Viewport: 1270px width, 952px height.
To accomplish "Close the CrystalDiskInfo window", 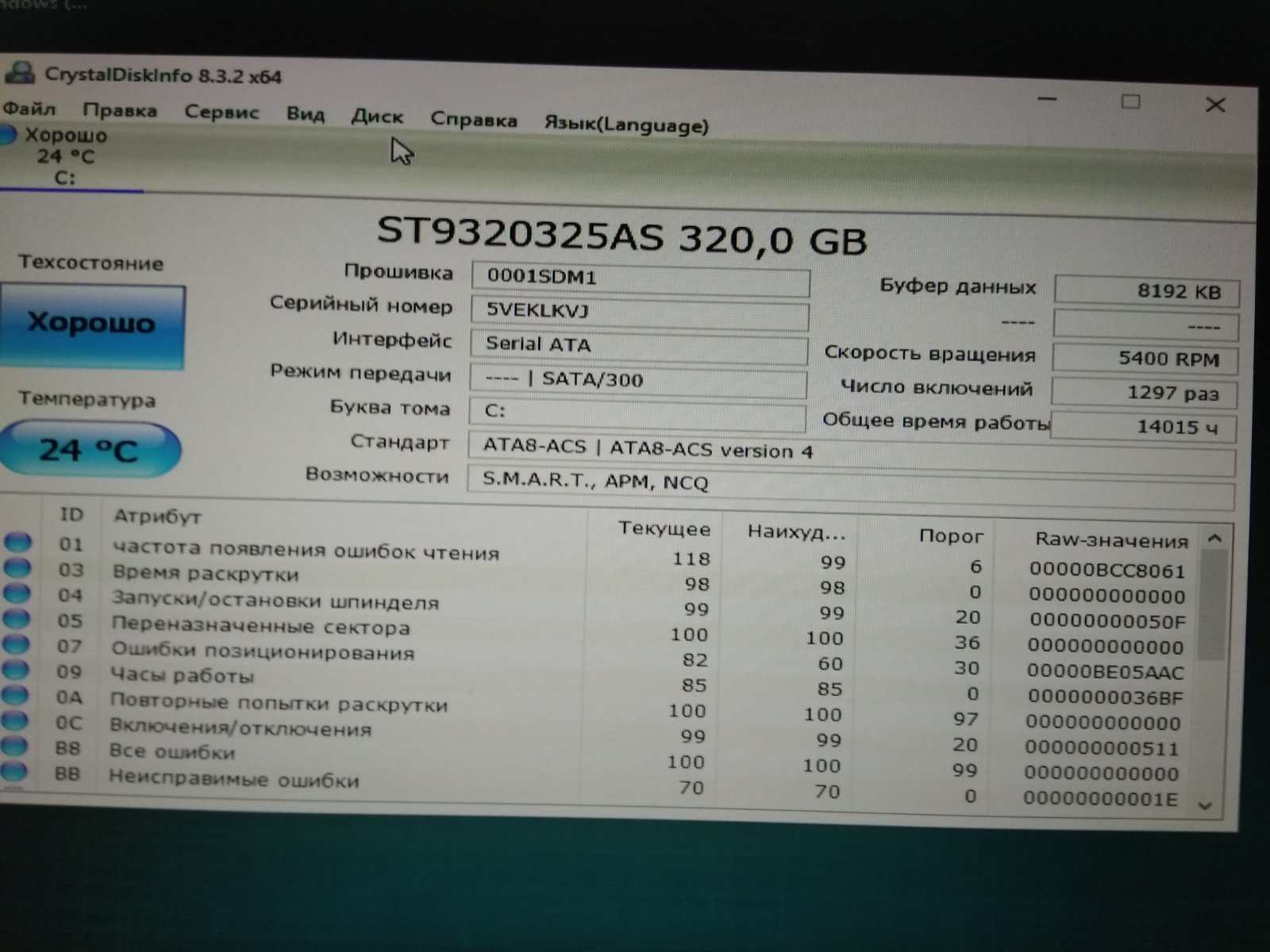I will click(x=1215, y=104).
